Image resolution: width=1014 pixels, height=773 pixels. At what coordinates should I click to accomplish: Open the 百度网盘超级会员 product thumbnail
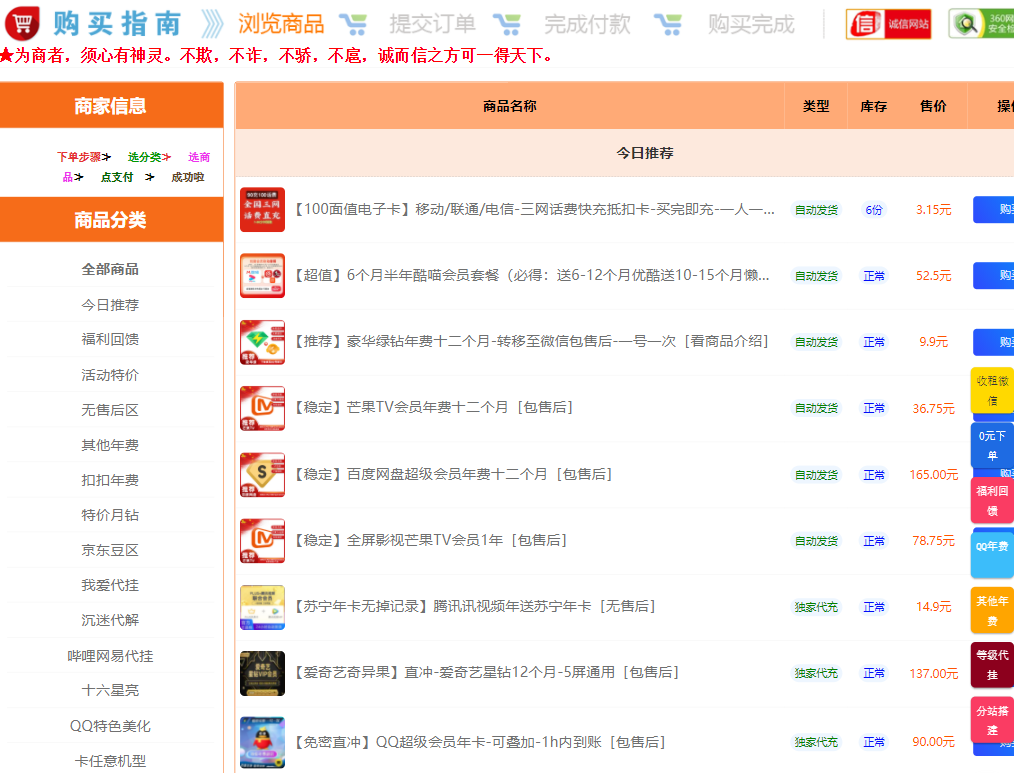[263, 474]
